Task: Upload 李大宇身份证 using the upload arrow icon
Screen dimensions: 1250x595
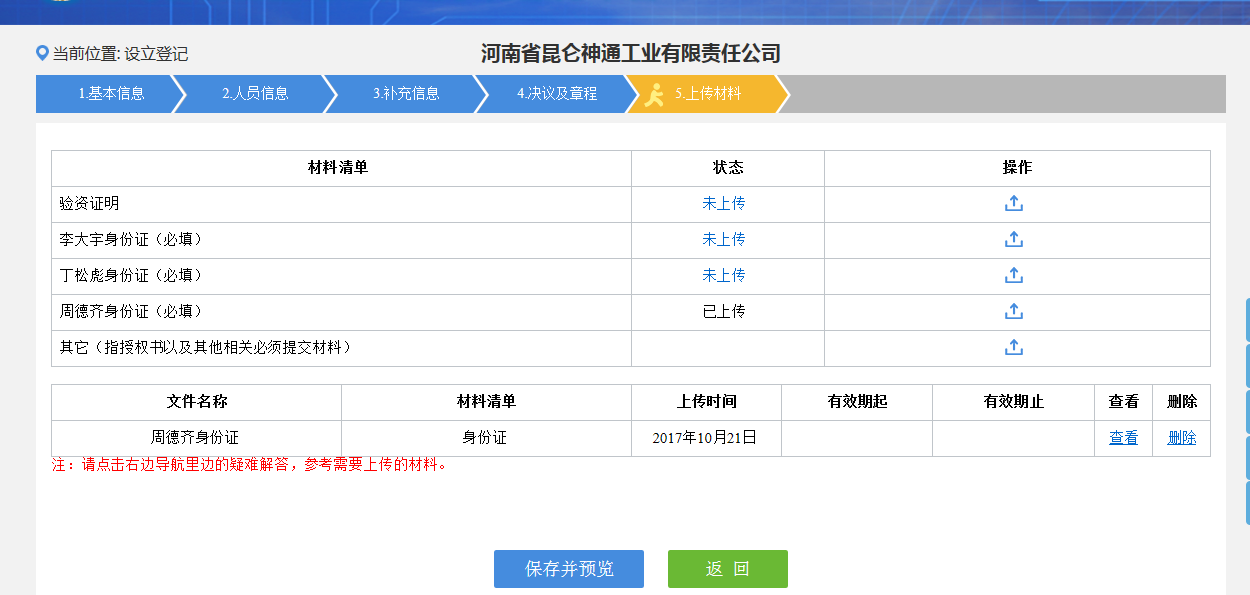Action: pos(1014,239)
